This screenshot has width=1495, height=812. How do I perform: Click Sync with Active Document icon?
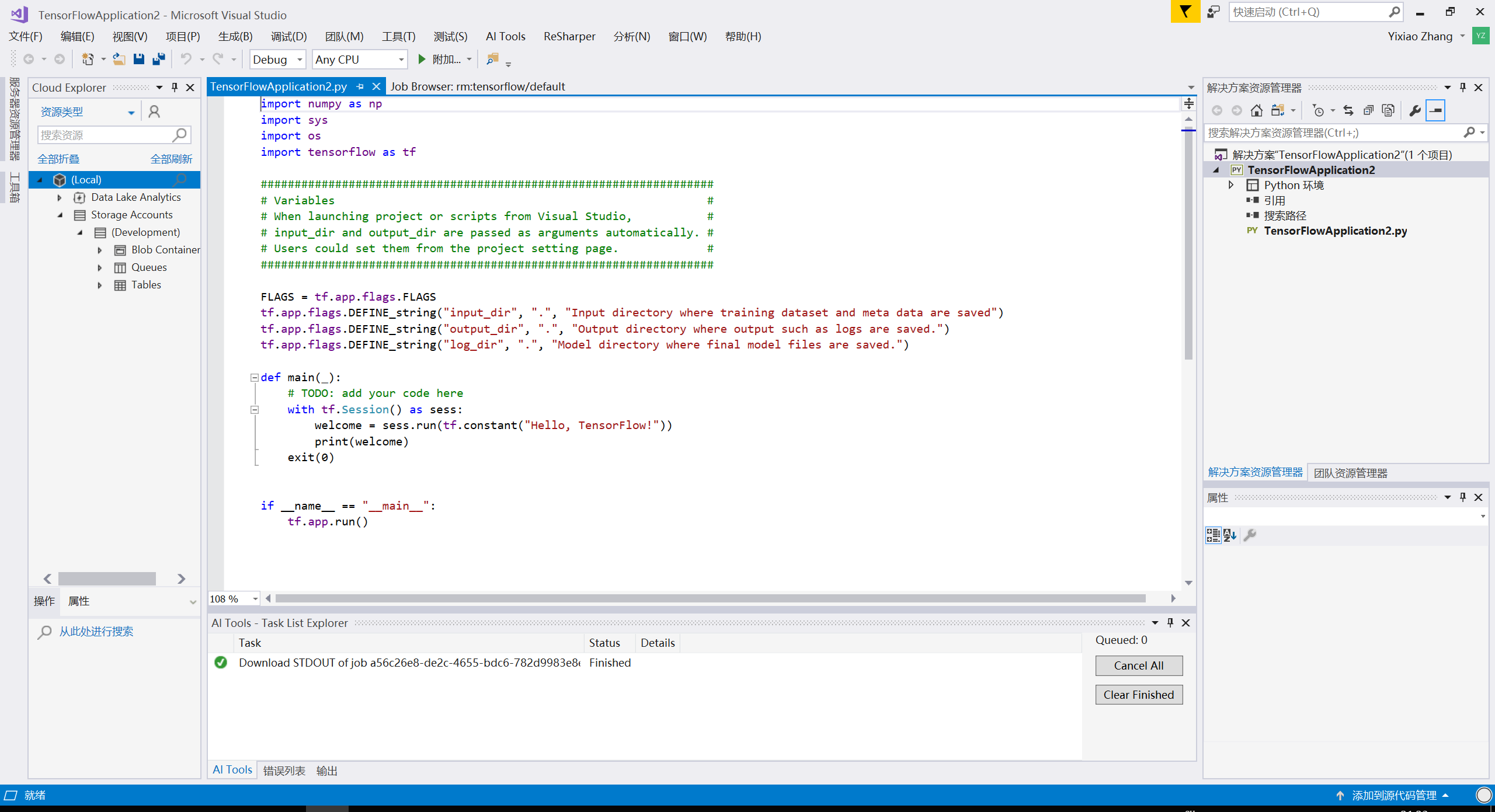1348,110
